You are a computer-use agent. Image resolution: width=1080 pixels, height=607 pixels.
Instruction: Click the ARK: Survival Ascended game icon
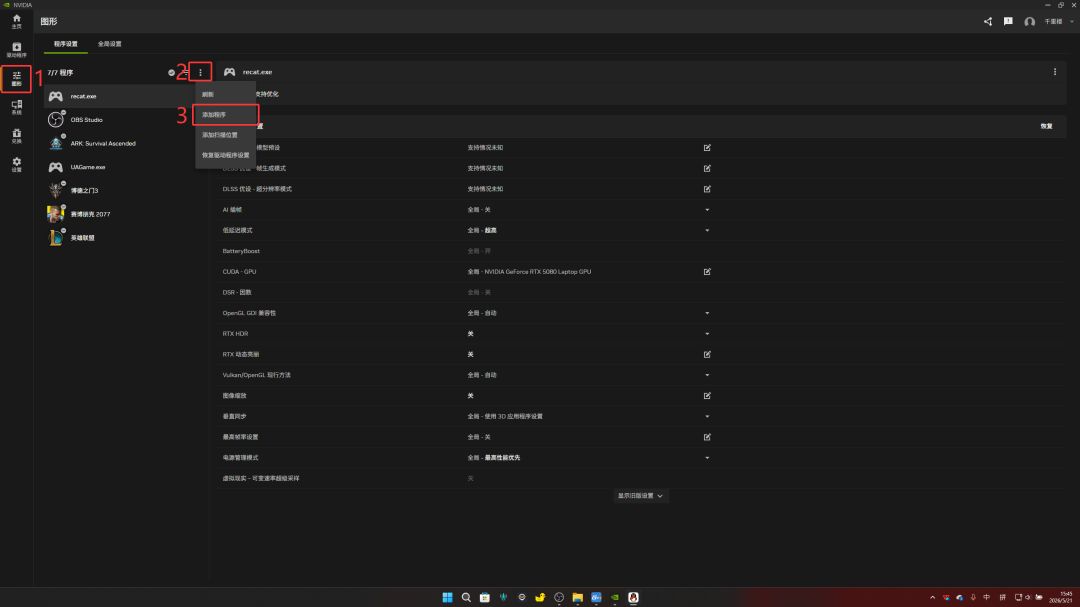click(x=56, y=143)
